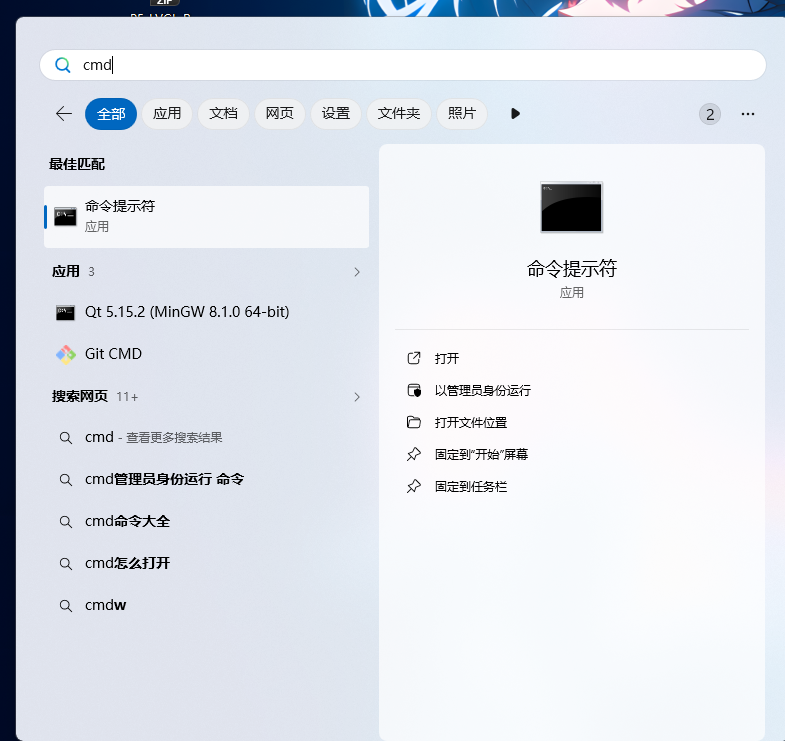
Task: Click search icon beside cmd 查看更多搜索结果
Action: coord(66,438)
